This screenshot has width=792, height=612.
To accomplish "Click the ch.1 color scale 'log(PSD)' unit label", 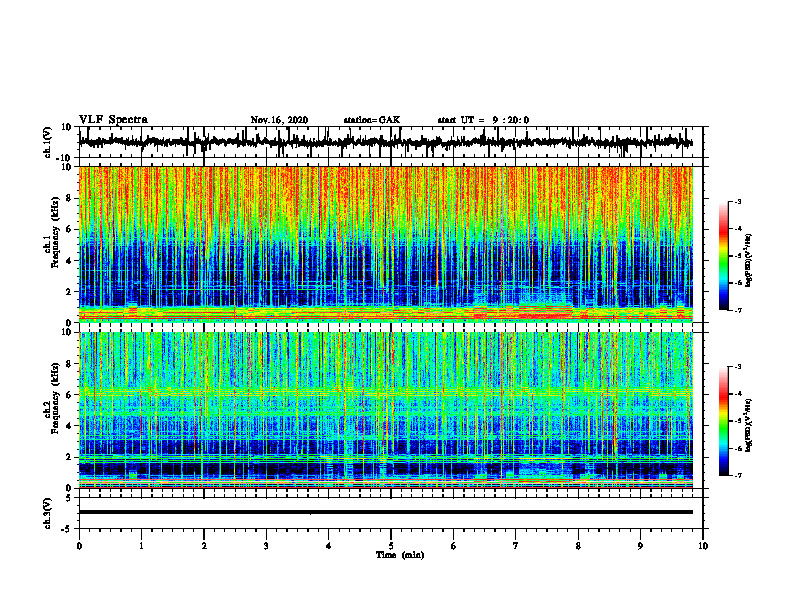I will (749, 261).
